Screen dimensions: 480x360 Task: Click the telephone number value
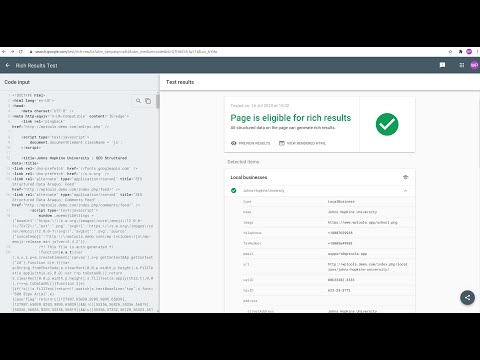[x=340, y=233]
